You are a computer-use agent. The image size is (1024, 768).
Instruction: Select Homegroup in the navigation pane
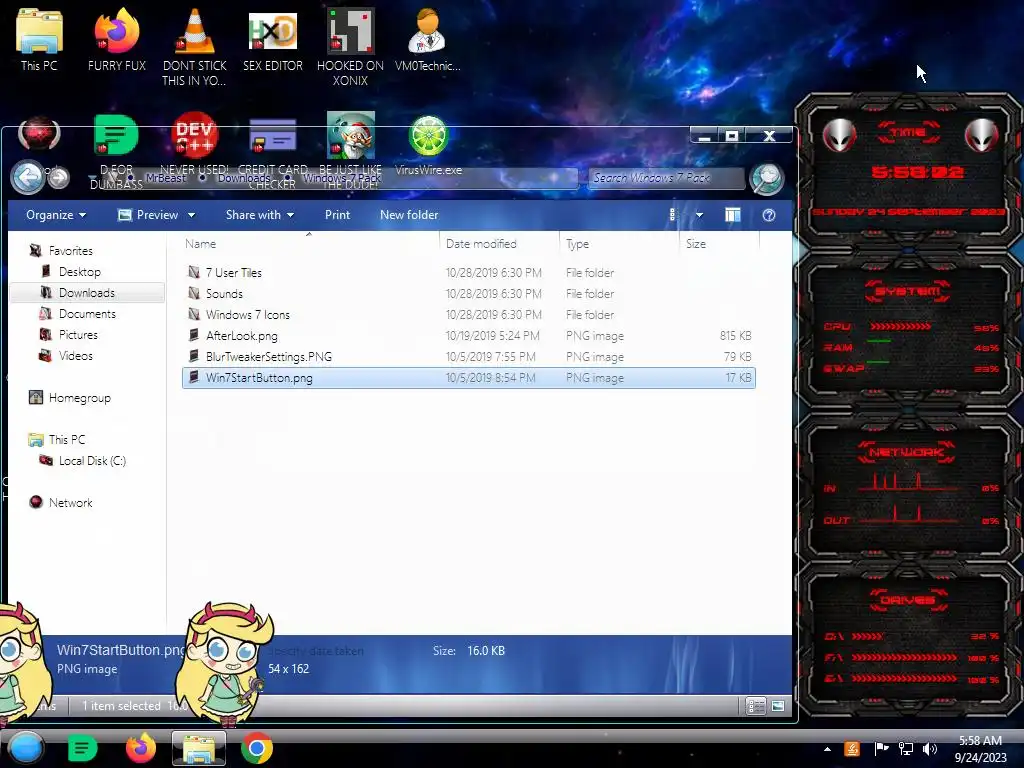[80, 398]
